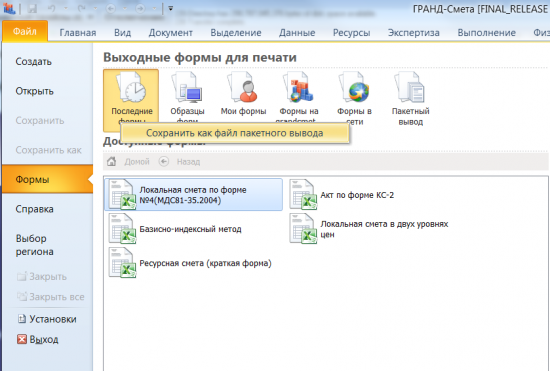Click Выход to exit the program
Screen dimensions: 550x371
tap(38, 339)
